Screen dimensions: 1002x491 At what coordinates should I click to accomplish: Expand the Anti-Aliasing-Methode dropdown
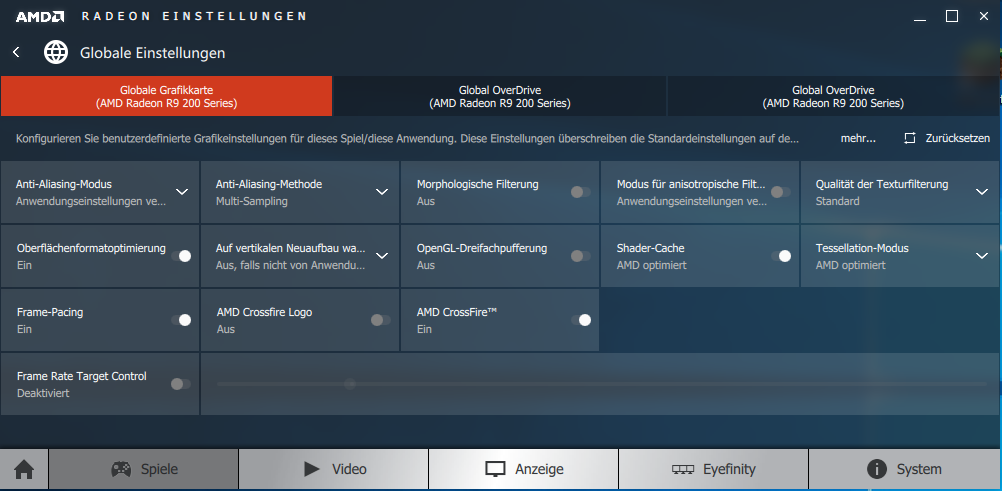[x=382, y=192]
